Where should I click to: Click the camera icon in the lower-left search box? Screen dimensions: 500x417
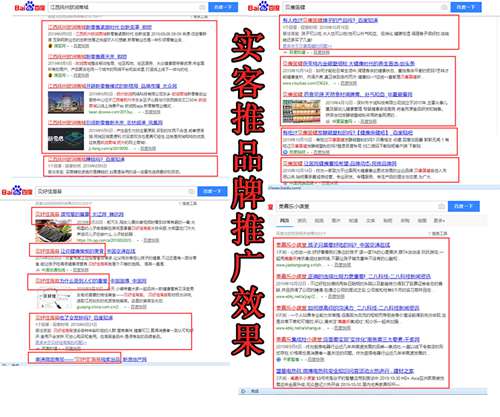[191, 191]
